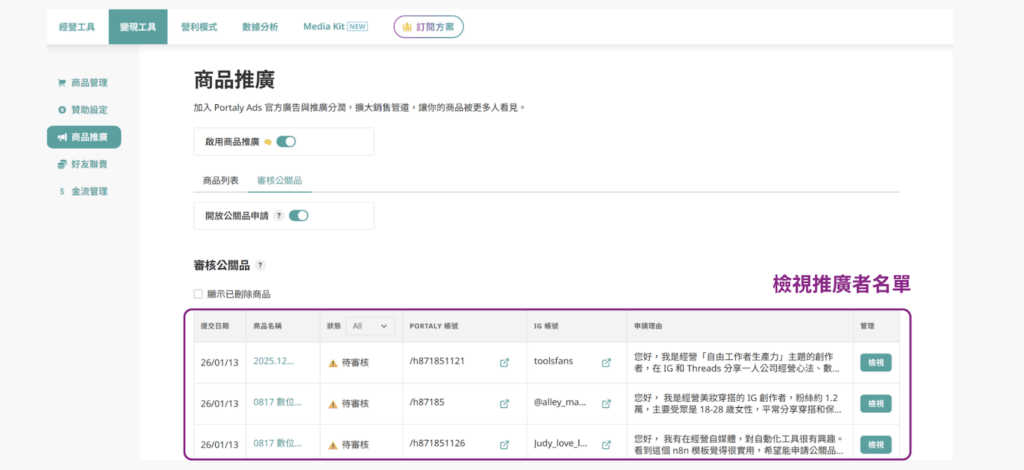Screen dimensions: 1024x470
Task: Select 金流管理 in the sidebar
Action: click(x=88, y=191)
